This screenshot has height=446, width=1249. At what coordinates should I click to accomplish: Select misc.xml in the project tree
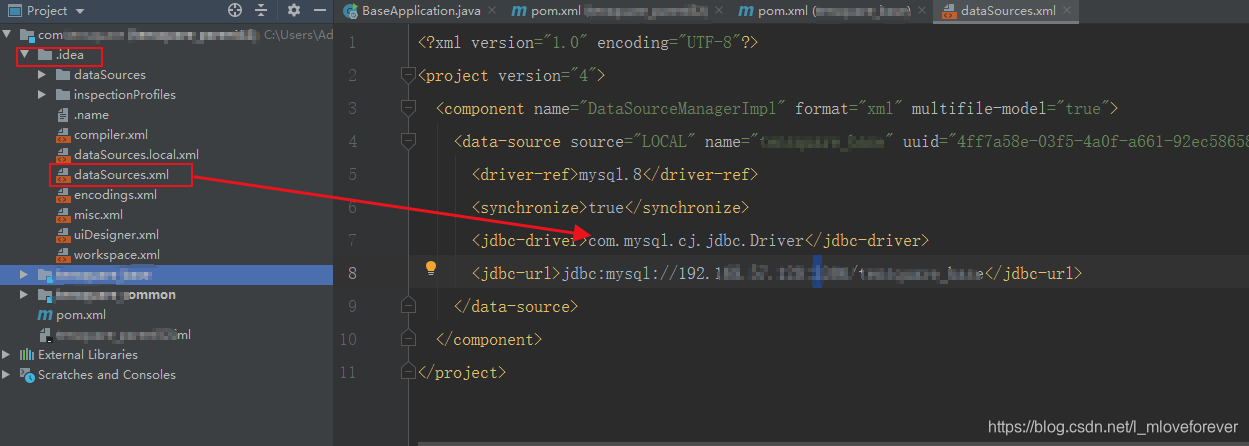coord(98,215)
